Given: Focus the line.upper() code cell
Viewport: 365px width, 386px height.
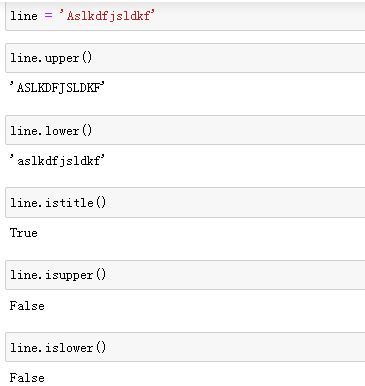Looking at the screenshot, I should point(185,58).
